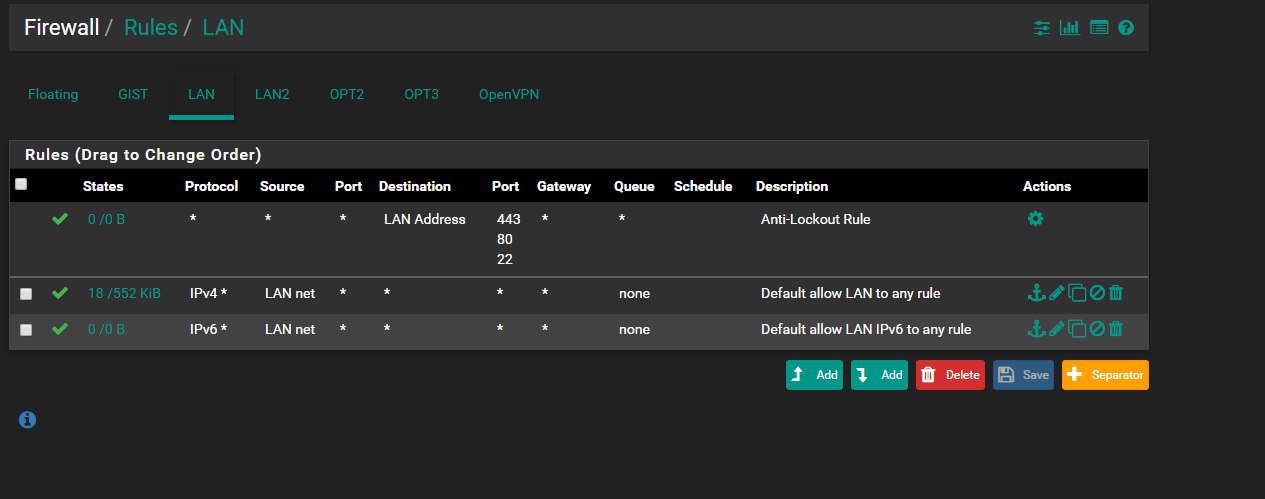
Task: Click the green check on the Anti-Lockout Rule row
Action: tap(60, 219)
